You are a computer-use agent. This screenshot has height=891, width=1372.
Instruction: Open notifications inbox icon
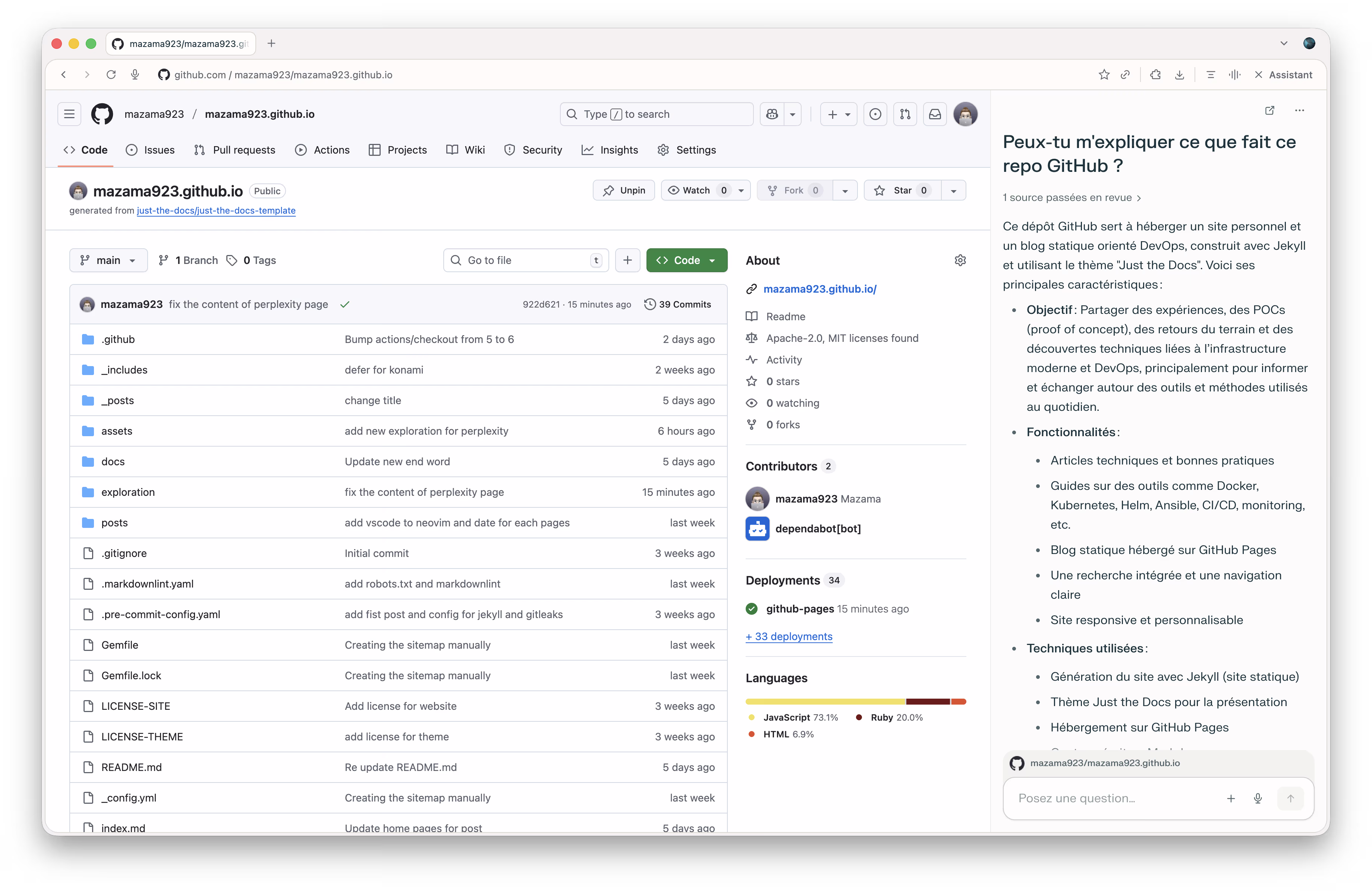935,114
